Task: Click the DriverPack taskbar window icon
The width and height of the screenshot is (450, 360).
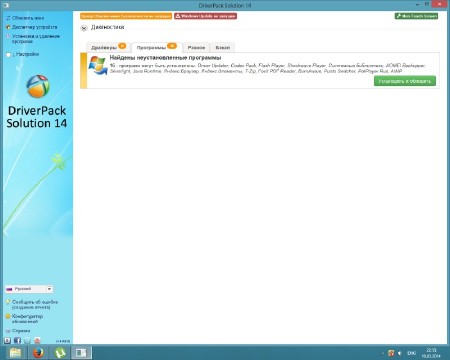Action: [81, 352]
